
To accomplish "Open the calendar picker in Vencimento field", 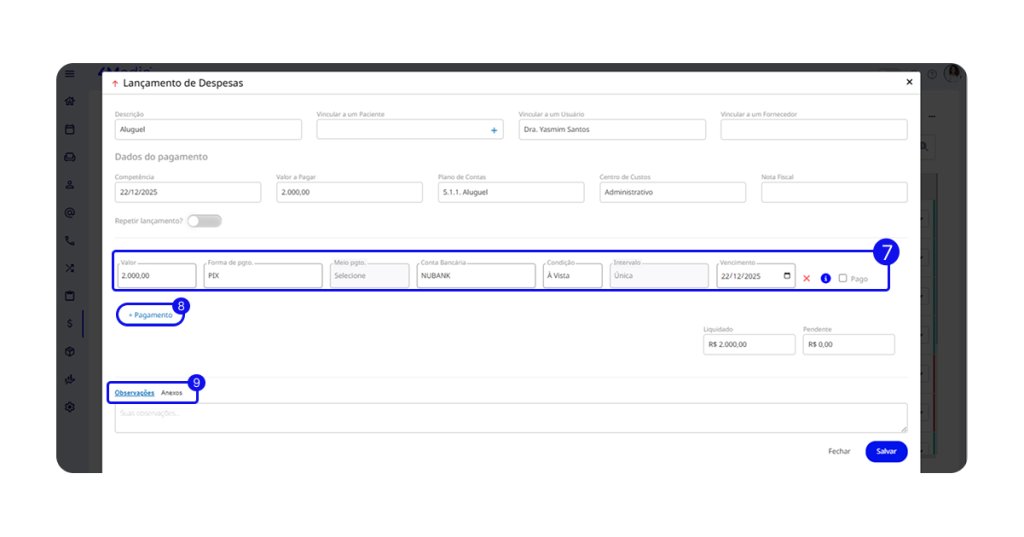I will coord(787,276).
